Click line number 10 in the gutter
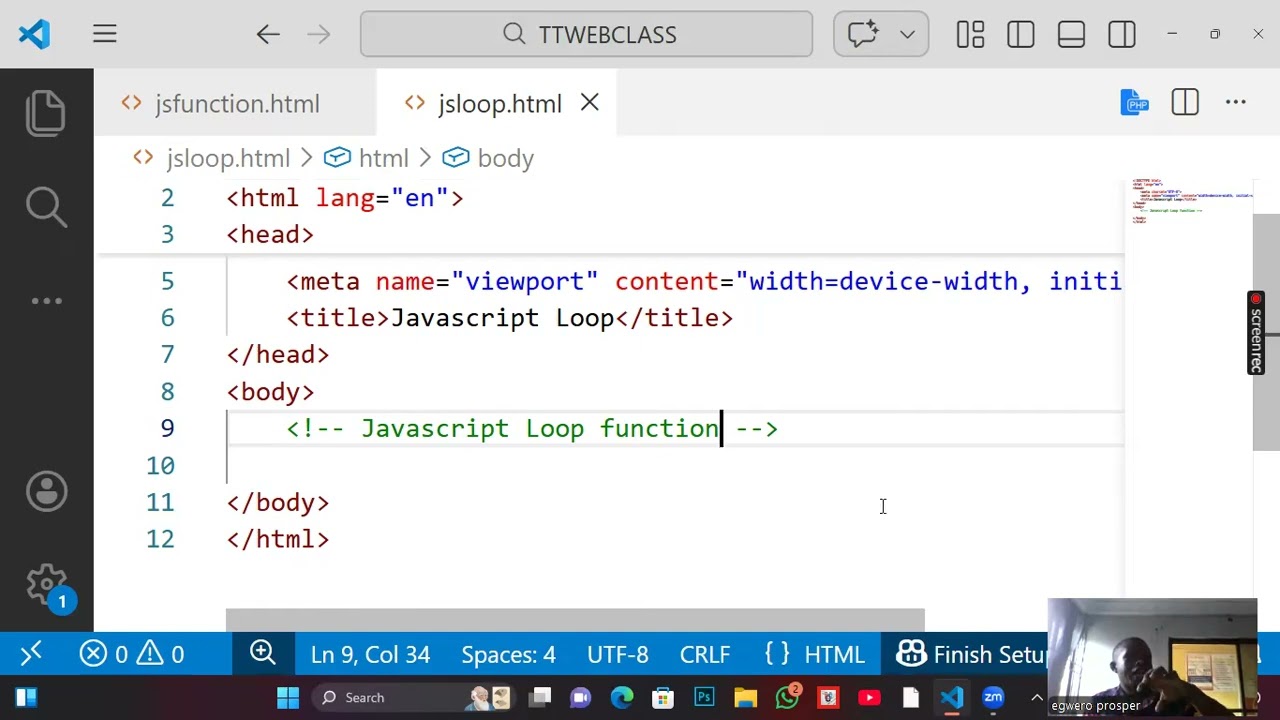Image resolution: width=1280 pixels, height=720 pixels. pos(160,466)
